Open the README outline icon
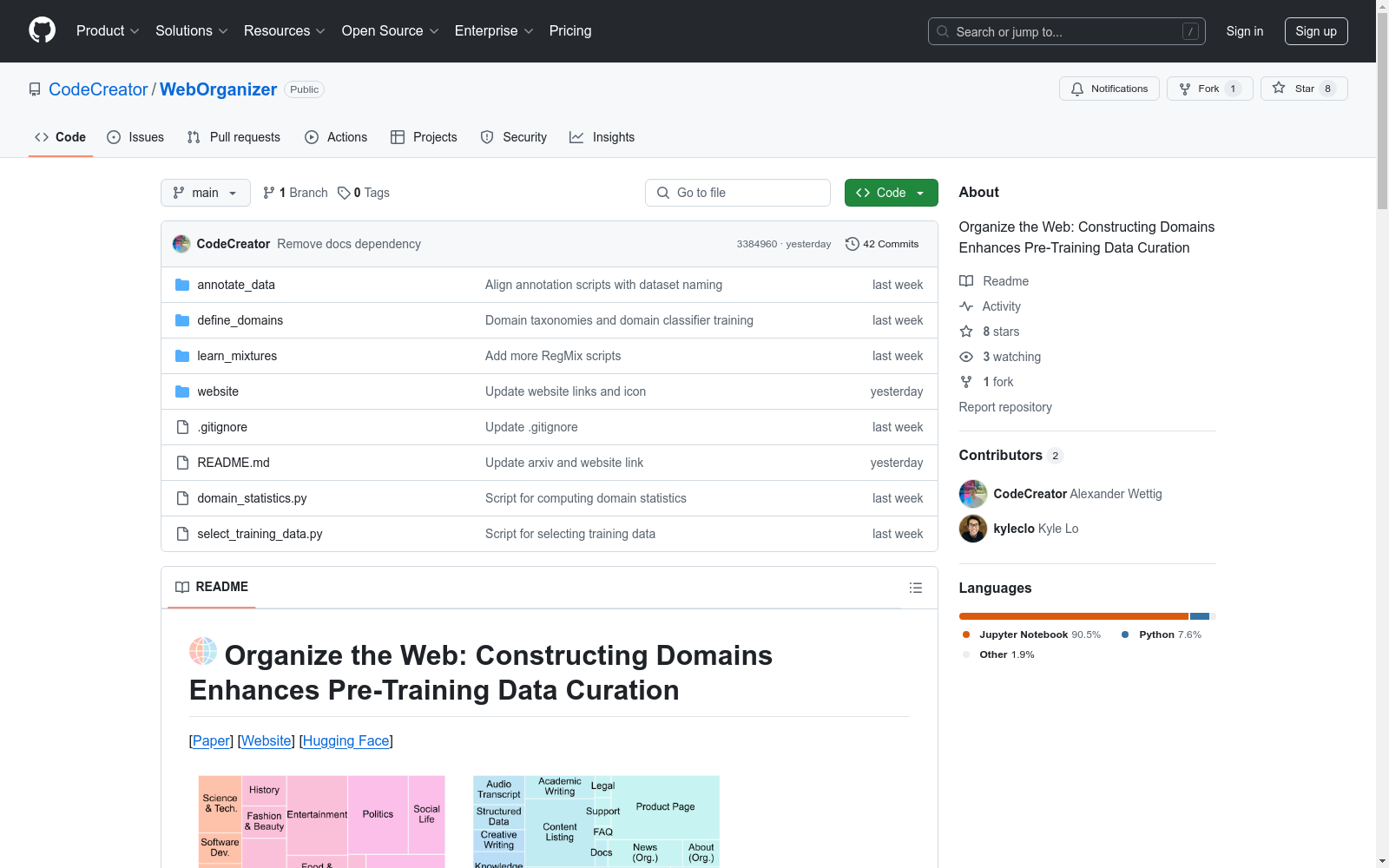Viewport: 1389px width, 868px height. pos(915,588)
